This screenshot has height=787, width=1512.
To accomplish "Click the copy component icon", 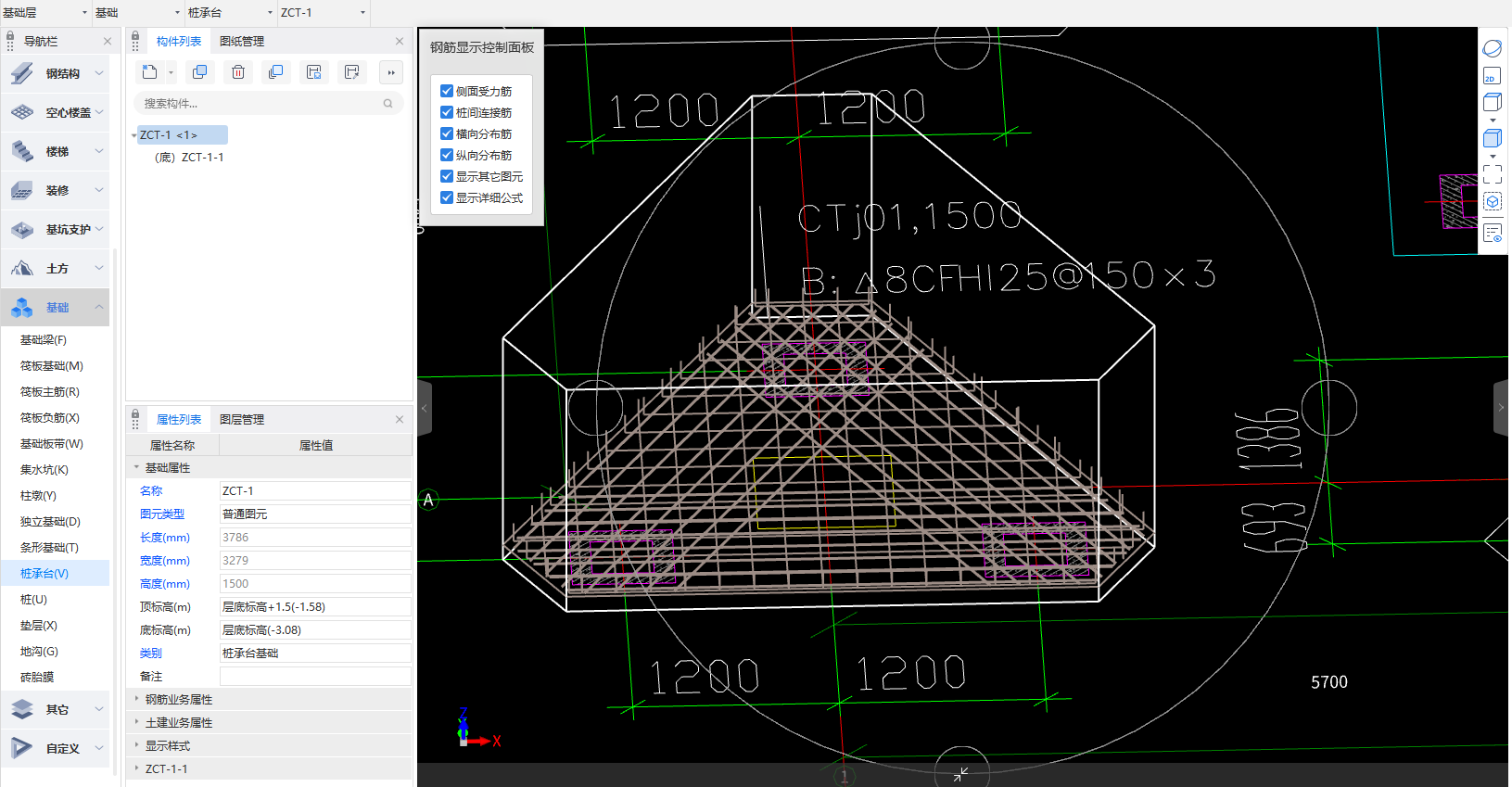I will (199, 72).
